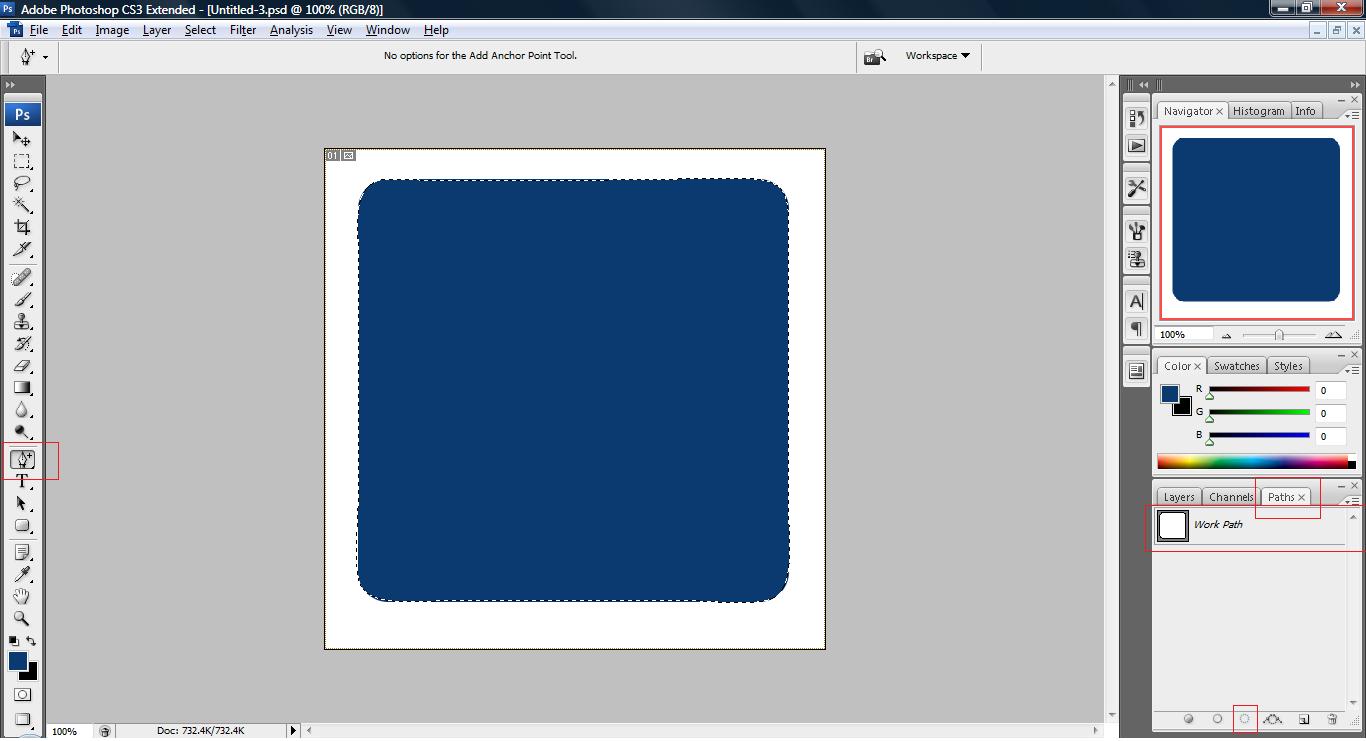Delete the current path
Viewport: 1366px width, 741px height.
click(x=1332, y=719)
